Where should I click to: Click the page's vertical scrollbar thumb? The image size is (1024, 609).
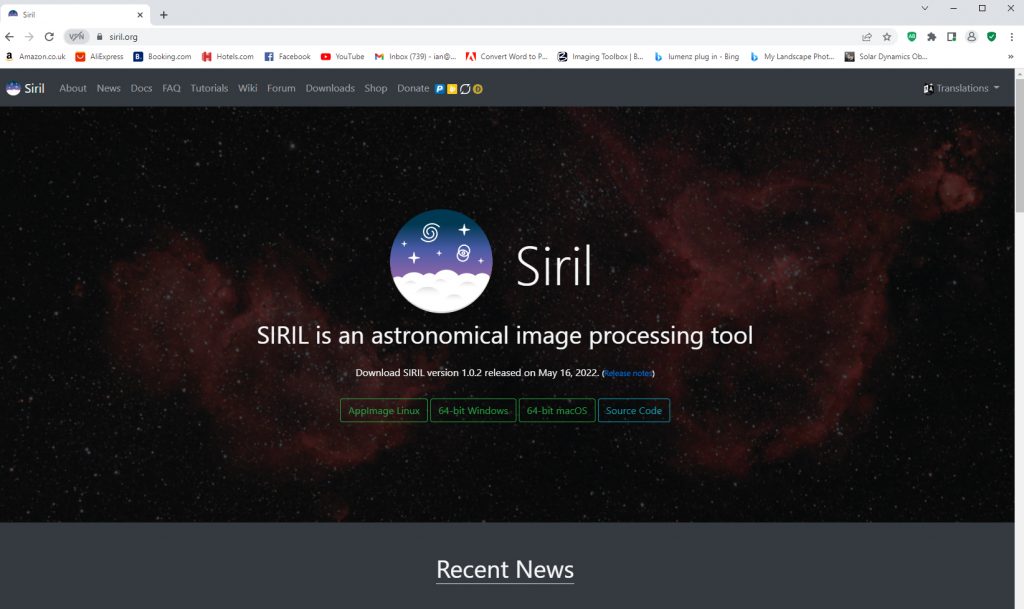[1019, 145]
